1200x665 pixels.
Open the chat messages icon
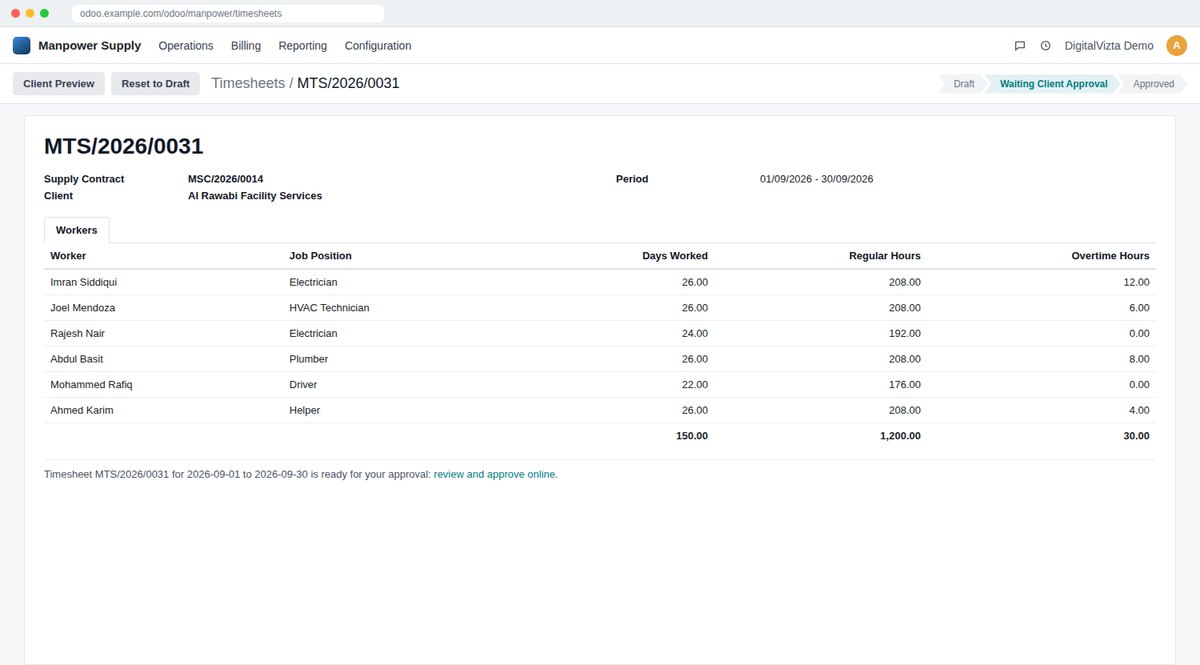pyautogui.click(x=1020, y=46)
